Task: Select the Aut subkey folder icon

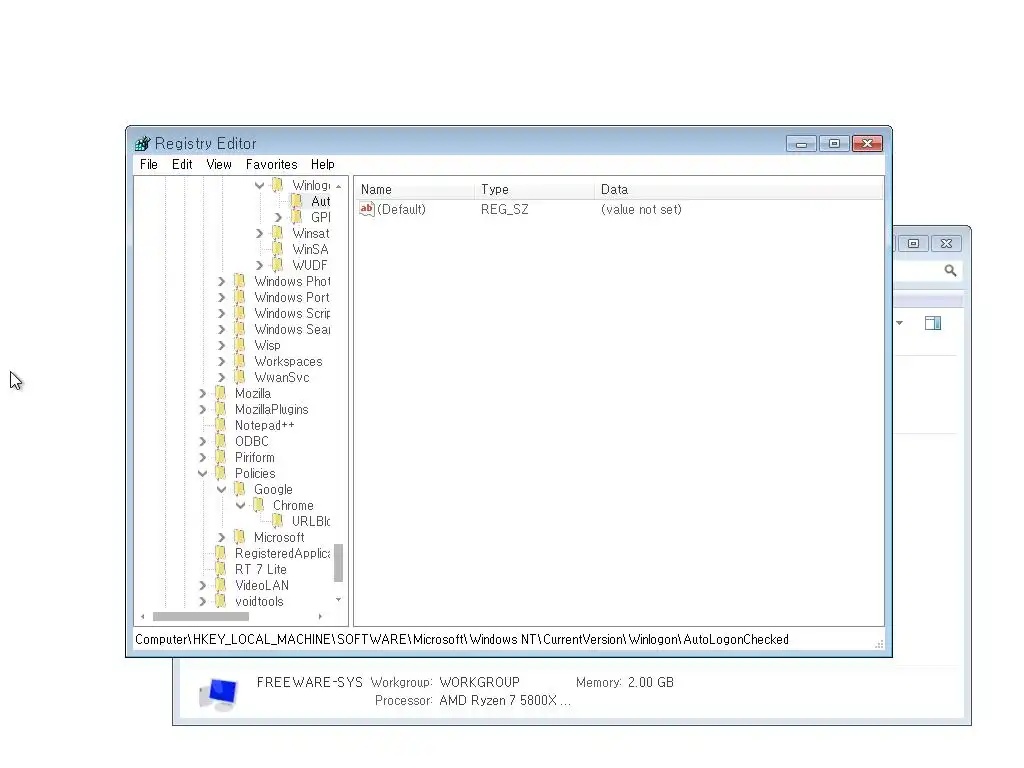Action: tap(296, 200)
